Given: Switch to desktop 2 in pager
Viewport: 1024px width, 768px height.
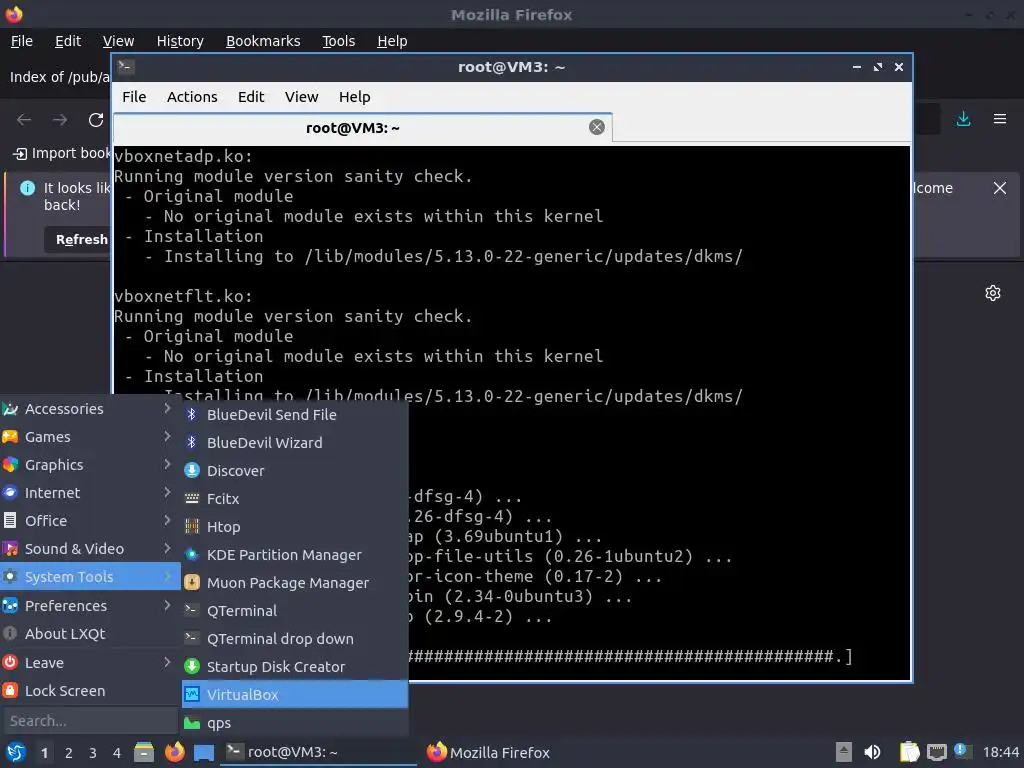Looking at the screenshot, I should pyautogui.click(x=69, y=753).
